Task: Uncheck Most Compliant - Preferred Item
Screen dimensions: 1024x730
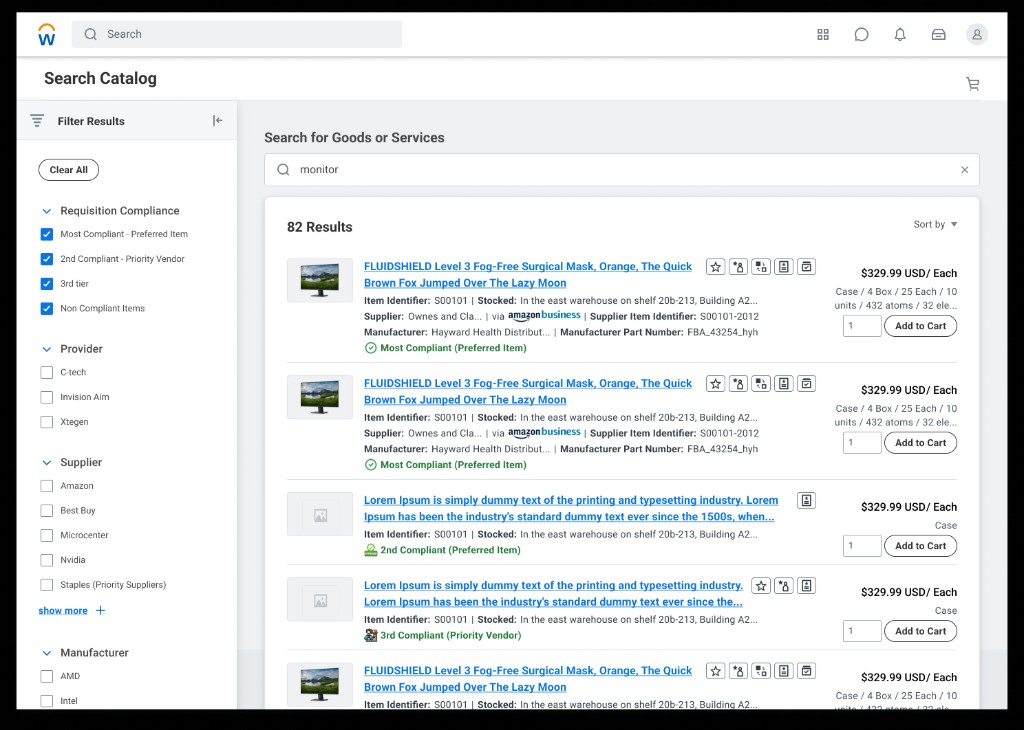Action: [x=46, y=234]
